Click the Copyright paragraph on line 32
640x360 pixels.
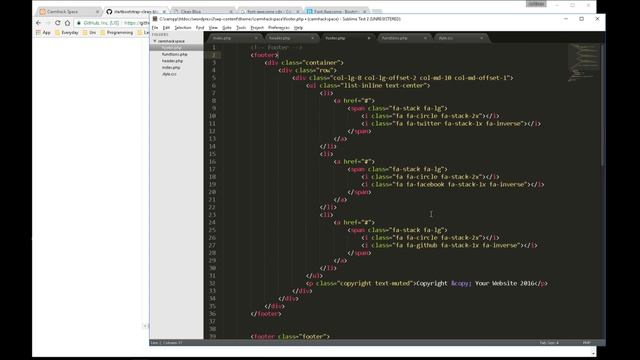[427, 283]
